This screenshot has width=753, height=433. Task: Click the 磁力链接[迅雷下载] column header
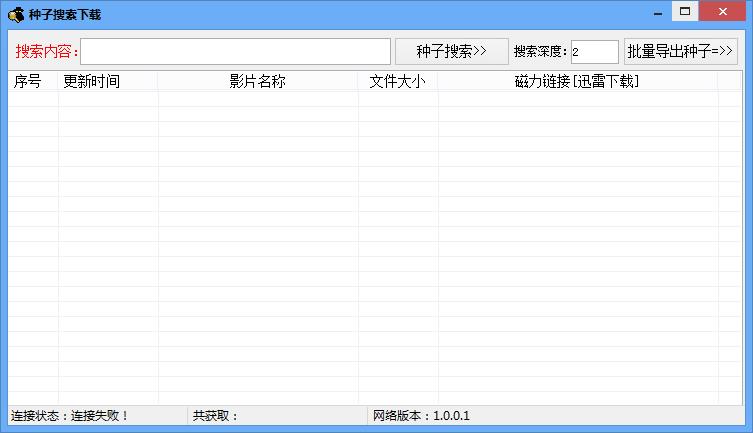click(576, 82)
